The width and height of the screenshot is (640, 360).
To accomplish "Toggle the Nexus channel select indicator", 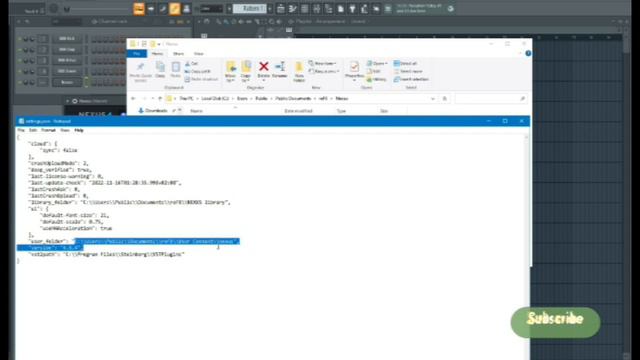I will pos(86,82).
